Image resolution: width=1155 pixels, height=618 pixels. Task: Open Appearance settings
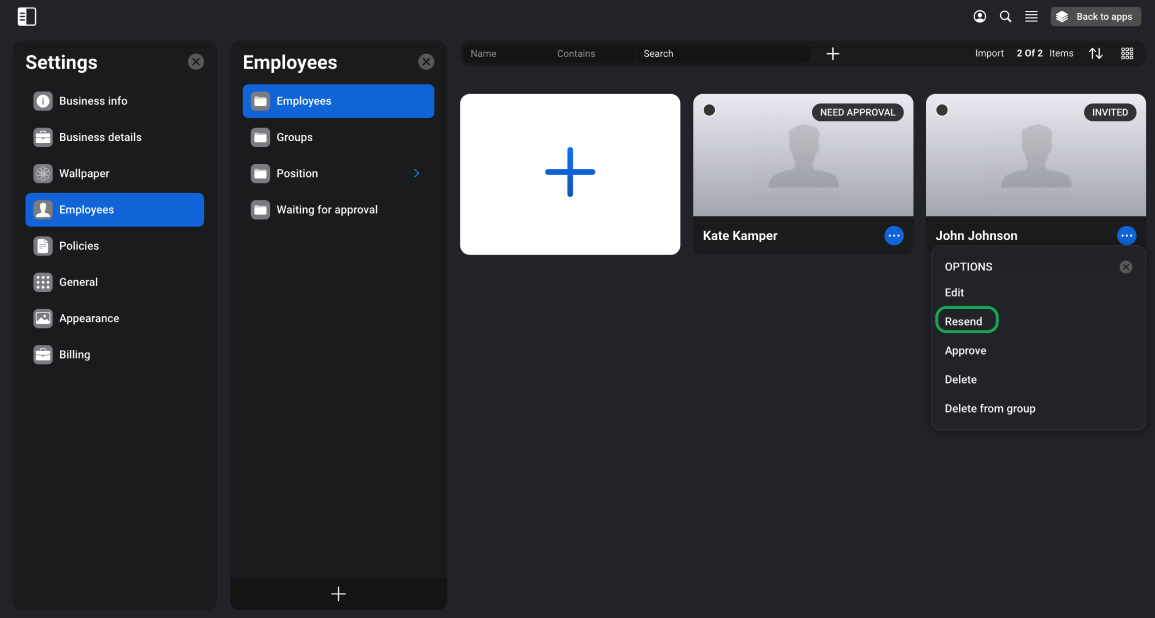point(115,318)
